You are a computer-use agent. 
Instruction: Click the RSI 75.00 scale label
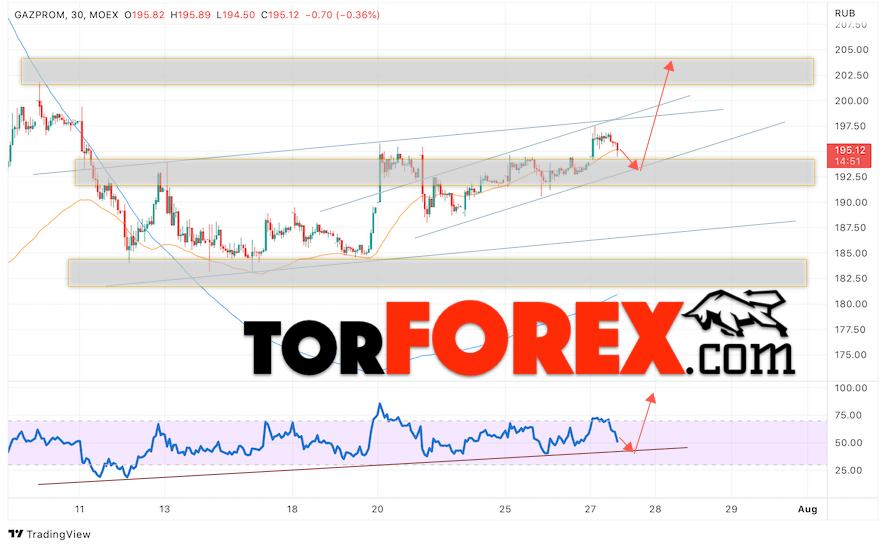pyautogui.click(x=849, y=415)
